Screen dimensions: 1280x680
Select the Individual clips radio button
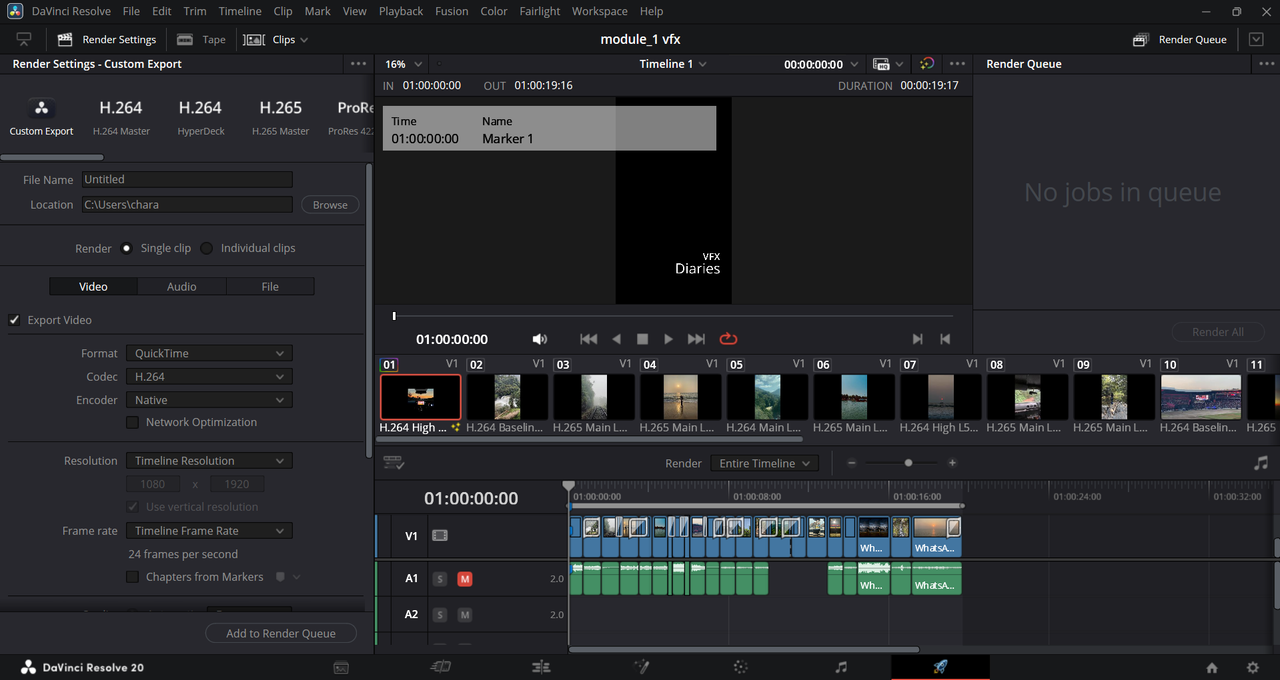[x=207, y=248]
